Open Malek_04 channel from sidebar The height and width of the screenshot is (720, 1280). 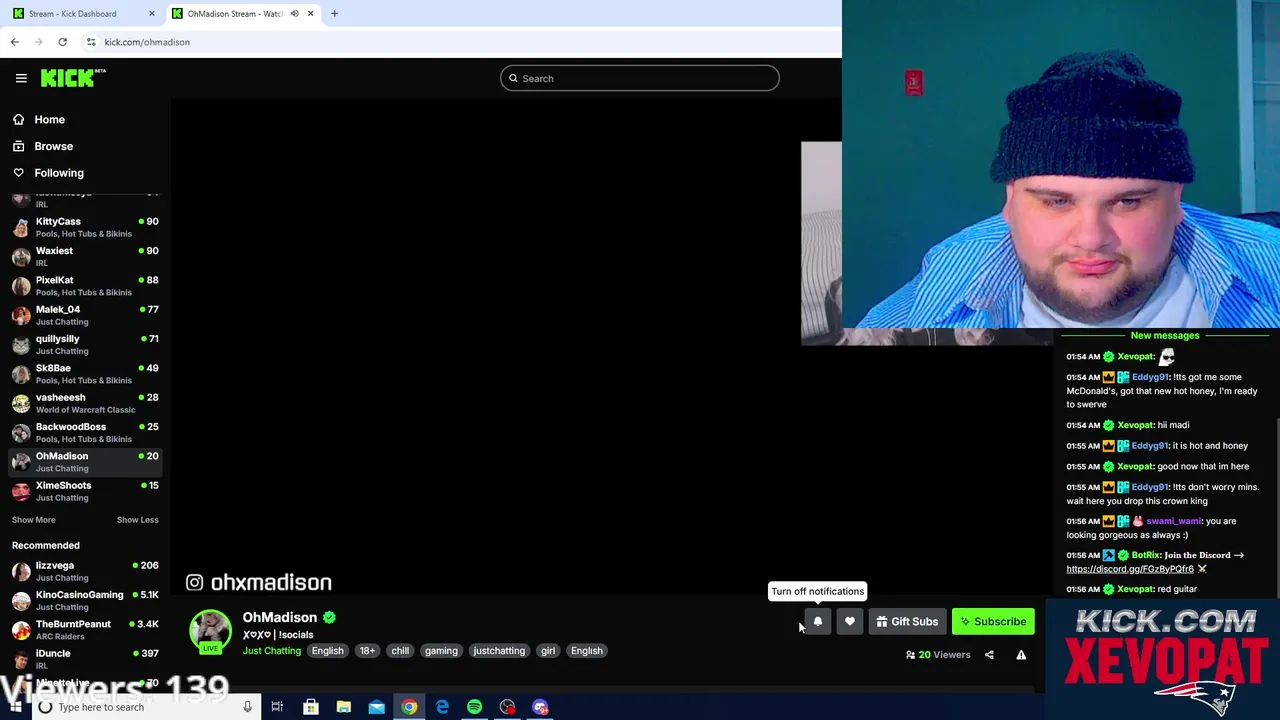(x=85, y=315)
